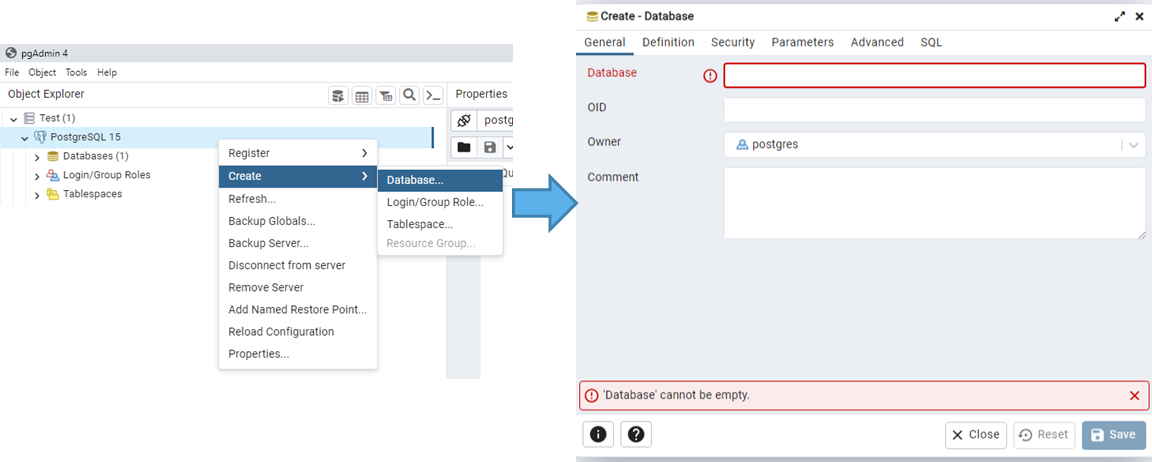The width and height of the screenshot is (1152, 462).
Task: Choose Login/Group Role... from Create submenu
Action: pos(440,202)
